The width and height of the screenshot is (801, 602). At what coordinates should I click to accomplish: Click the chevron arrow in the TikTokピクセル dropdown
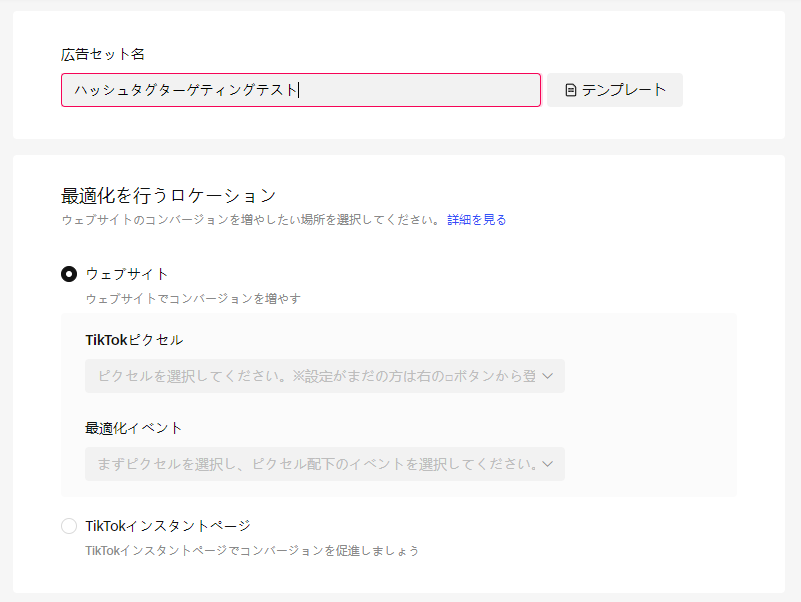(548, 377)
